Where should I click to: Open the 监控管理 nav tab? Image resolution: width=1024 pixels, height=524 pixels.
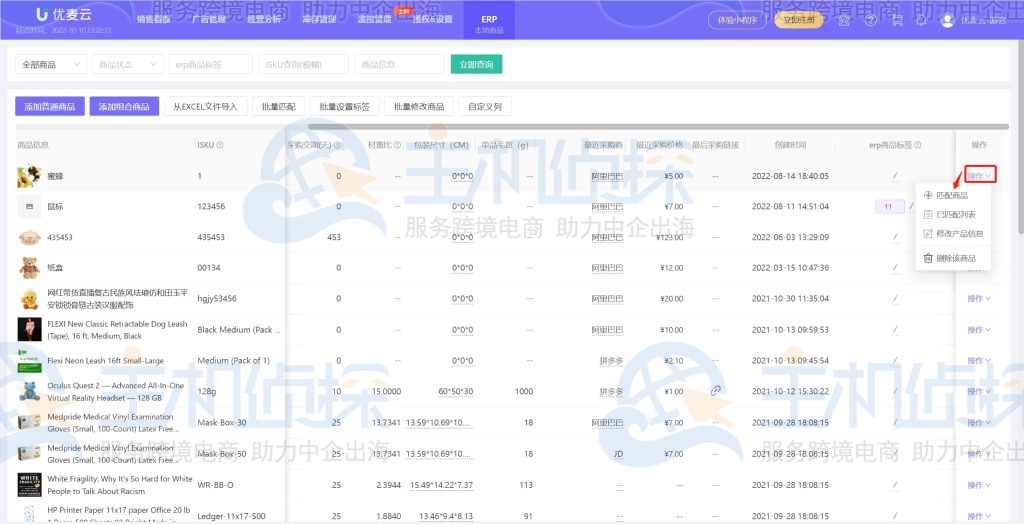[374, 20]
